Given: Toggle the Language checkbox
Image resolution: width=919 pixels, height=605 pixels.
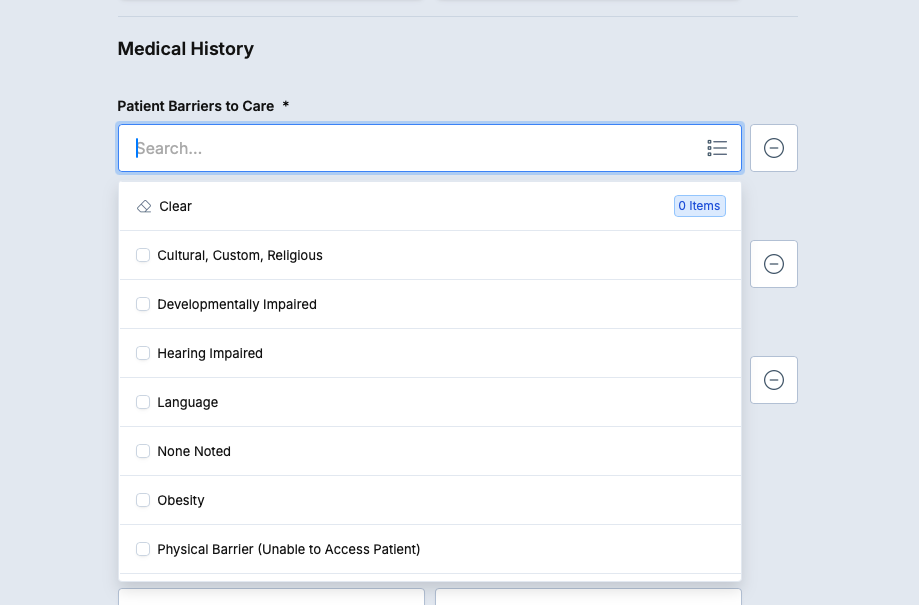Looking at the screenshot, I should tap(143, 402).
